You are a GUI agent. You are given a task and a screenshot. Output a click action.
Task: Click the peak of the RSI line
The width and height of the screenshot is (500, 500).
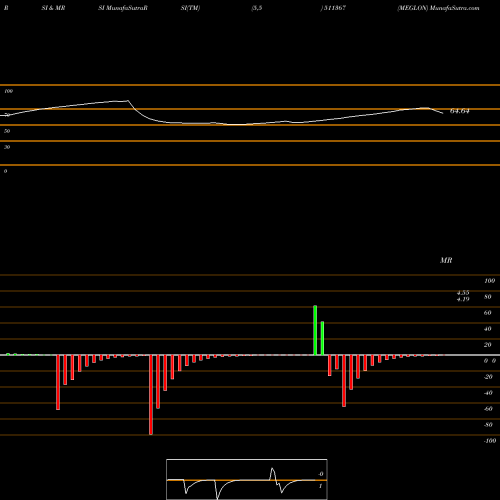[x=128, y=101]
